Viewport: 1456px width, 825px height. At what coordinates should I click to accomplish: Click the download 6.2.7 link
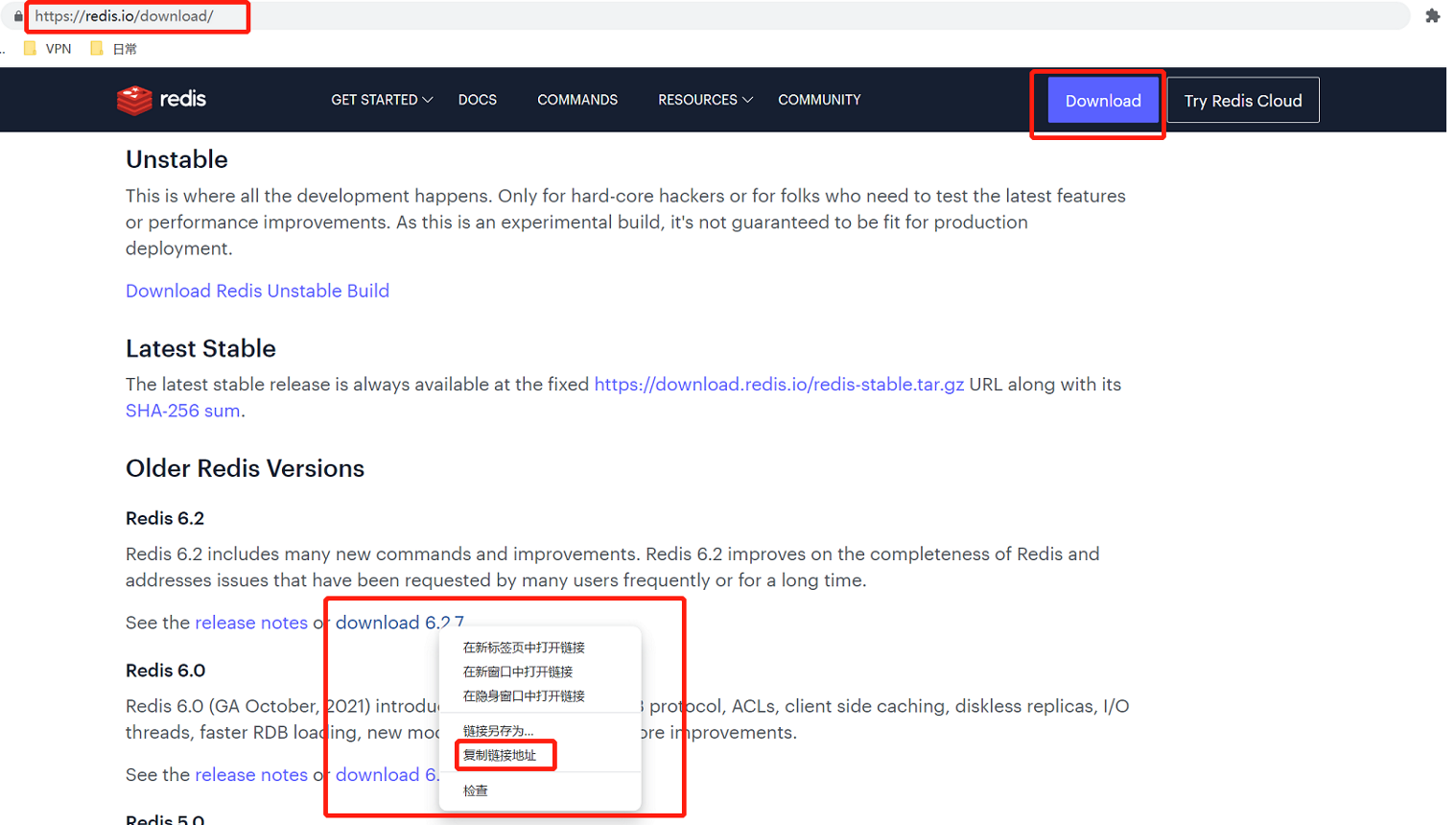click(399, 623)
